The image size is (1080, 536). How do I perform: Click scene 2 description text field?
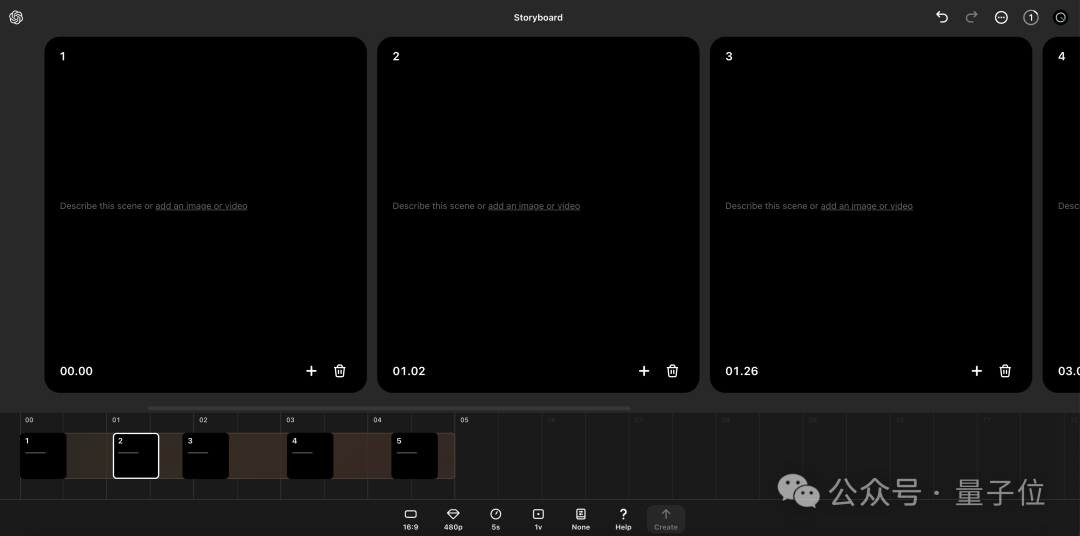coord(433,206)
